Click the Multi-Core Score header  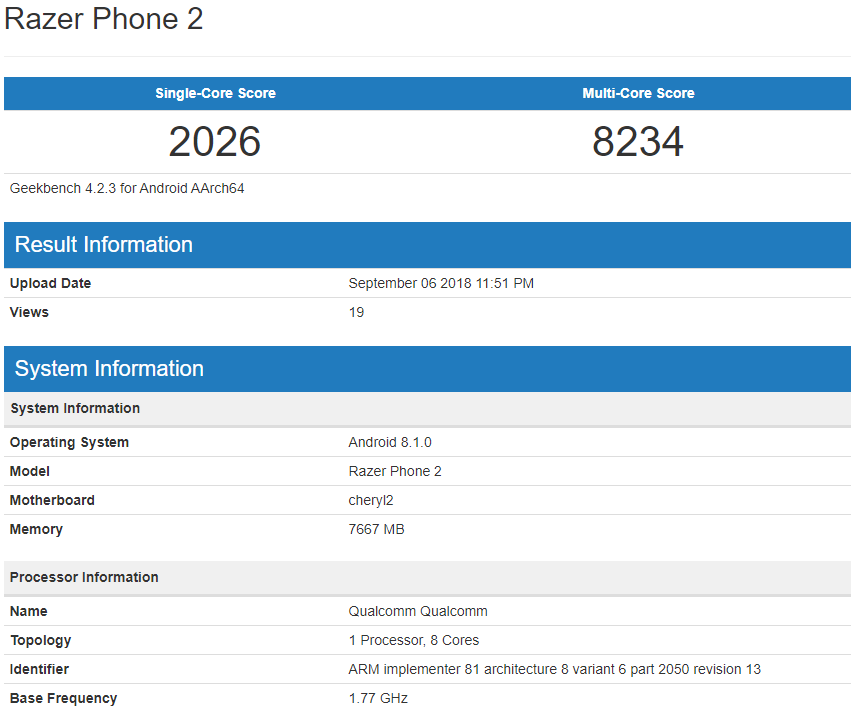(638, 93)
